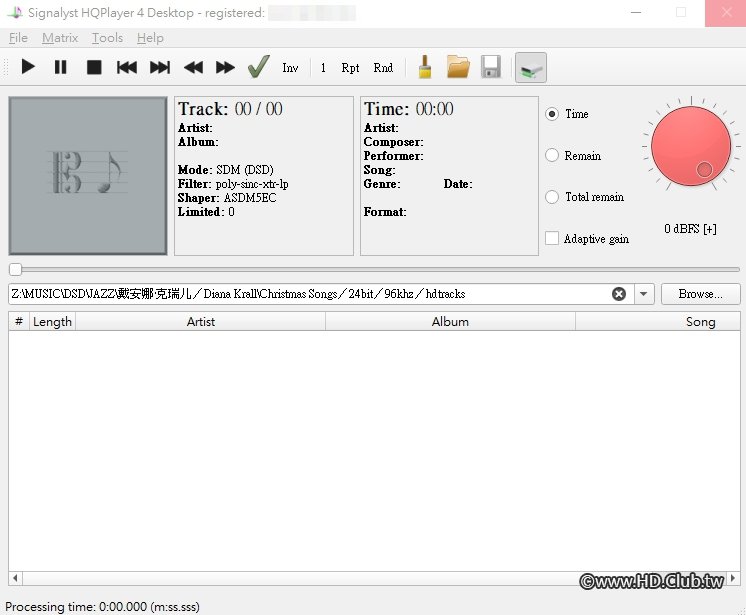This screenshot has height=615, width=746.
Task: Open the File menu
Action: tap(18, 38)
